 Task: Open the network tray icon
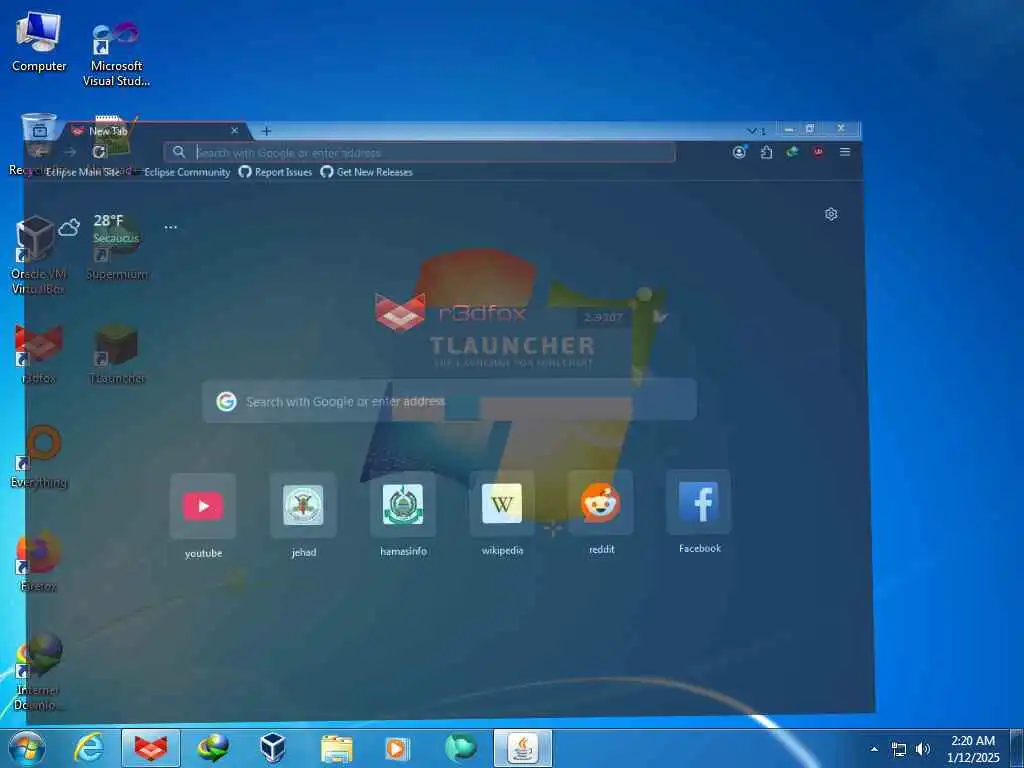pyautogui.click(x=899, y=749)
